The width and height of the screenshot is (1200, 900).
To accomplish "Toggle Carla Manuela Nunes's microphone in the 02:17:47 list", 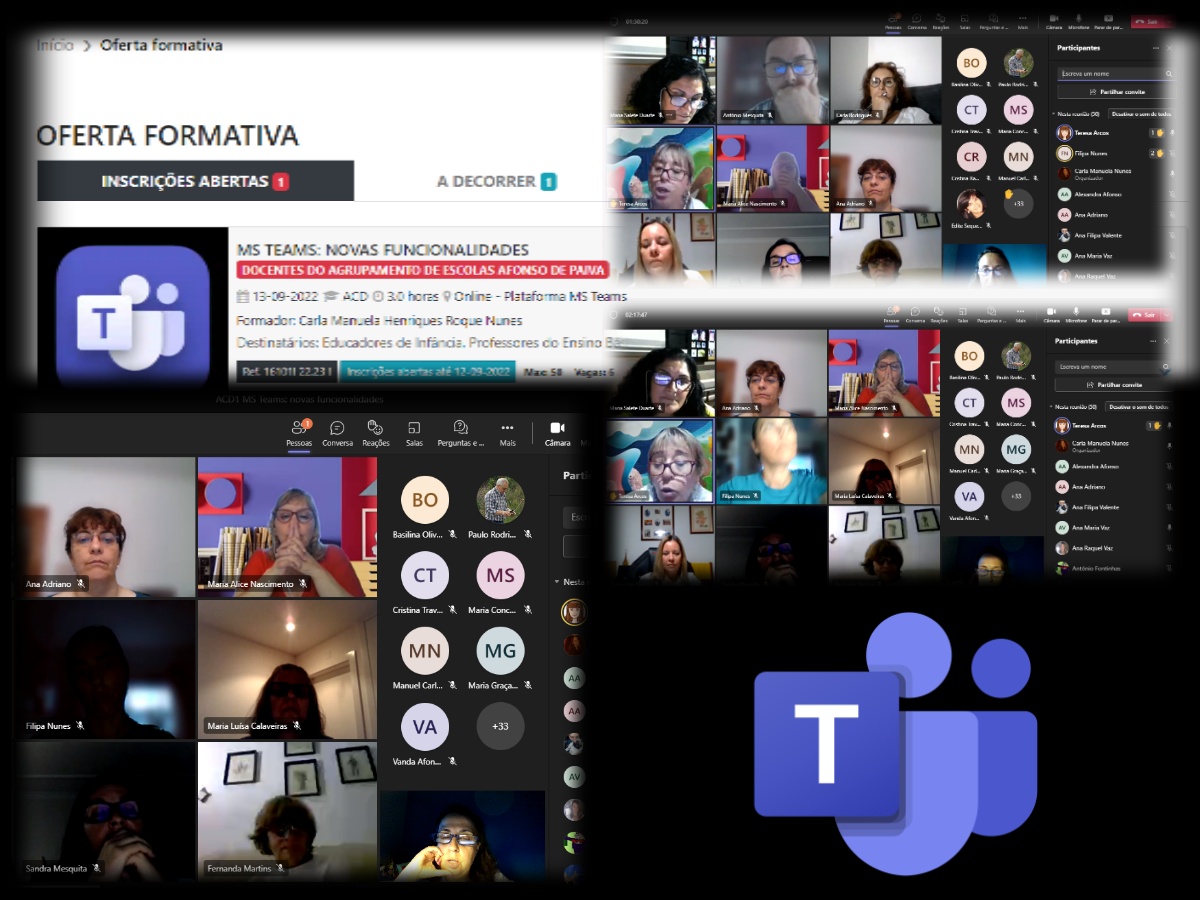I will click(1170, 445).
